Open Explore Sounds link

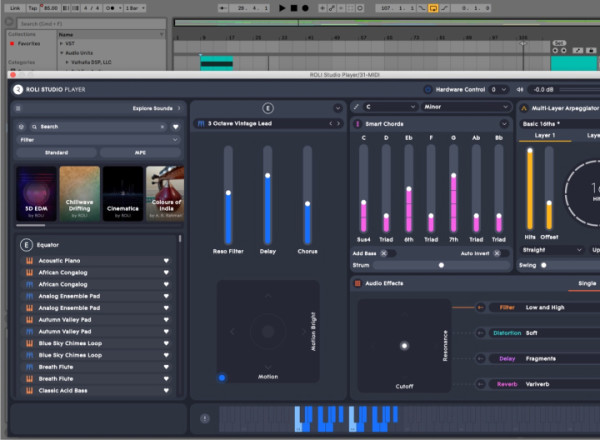coord(157,108)
